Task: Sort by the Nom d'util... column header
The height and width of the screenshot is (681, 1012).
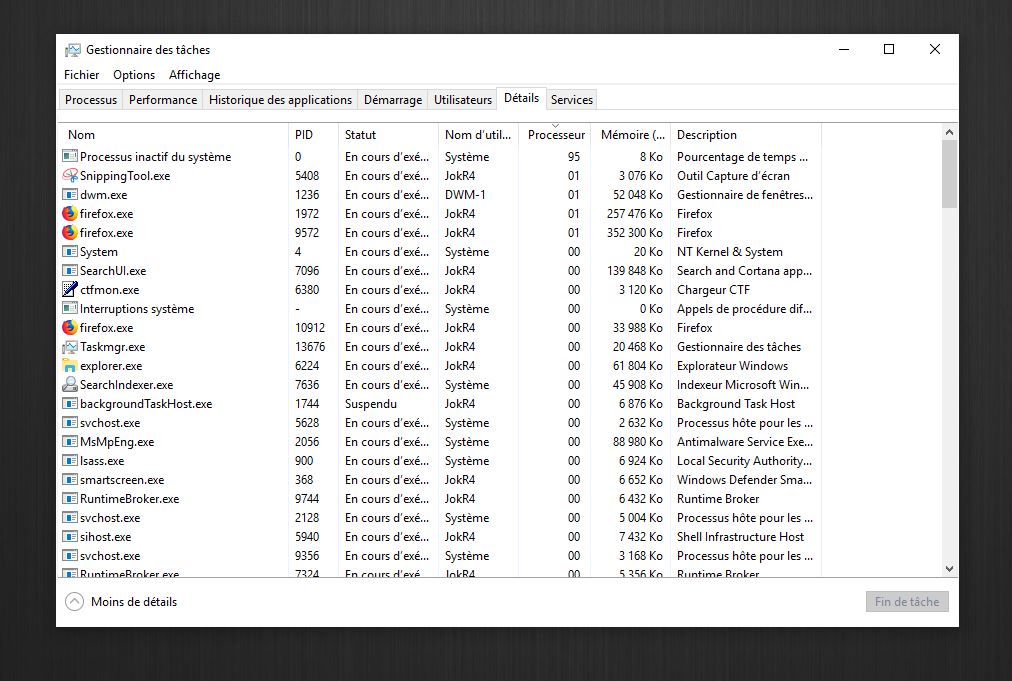Action: (x=478, y=135)
